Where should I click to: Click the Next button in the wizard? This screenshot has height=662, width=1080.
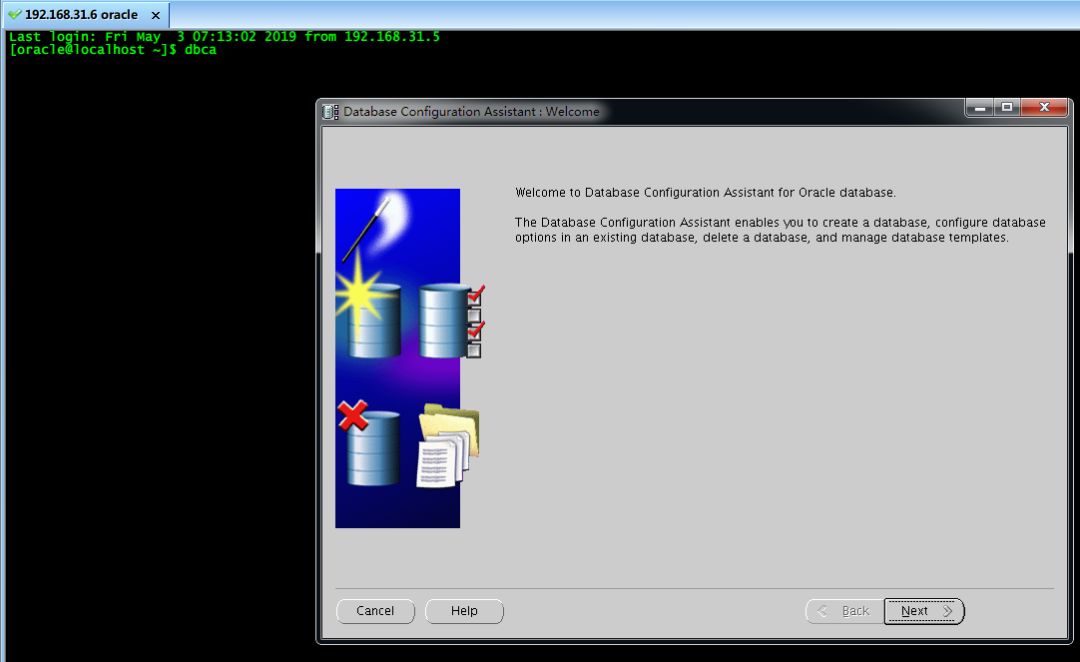click(x=924, y=611)
